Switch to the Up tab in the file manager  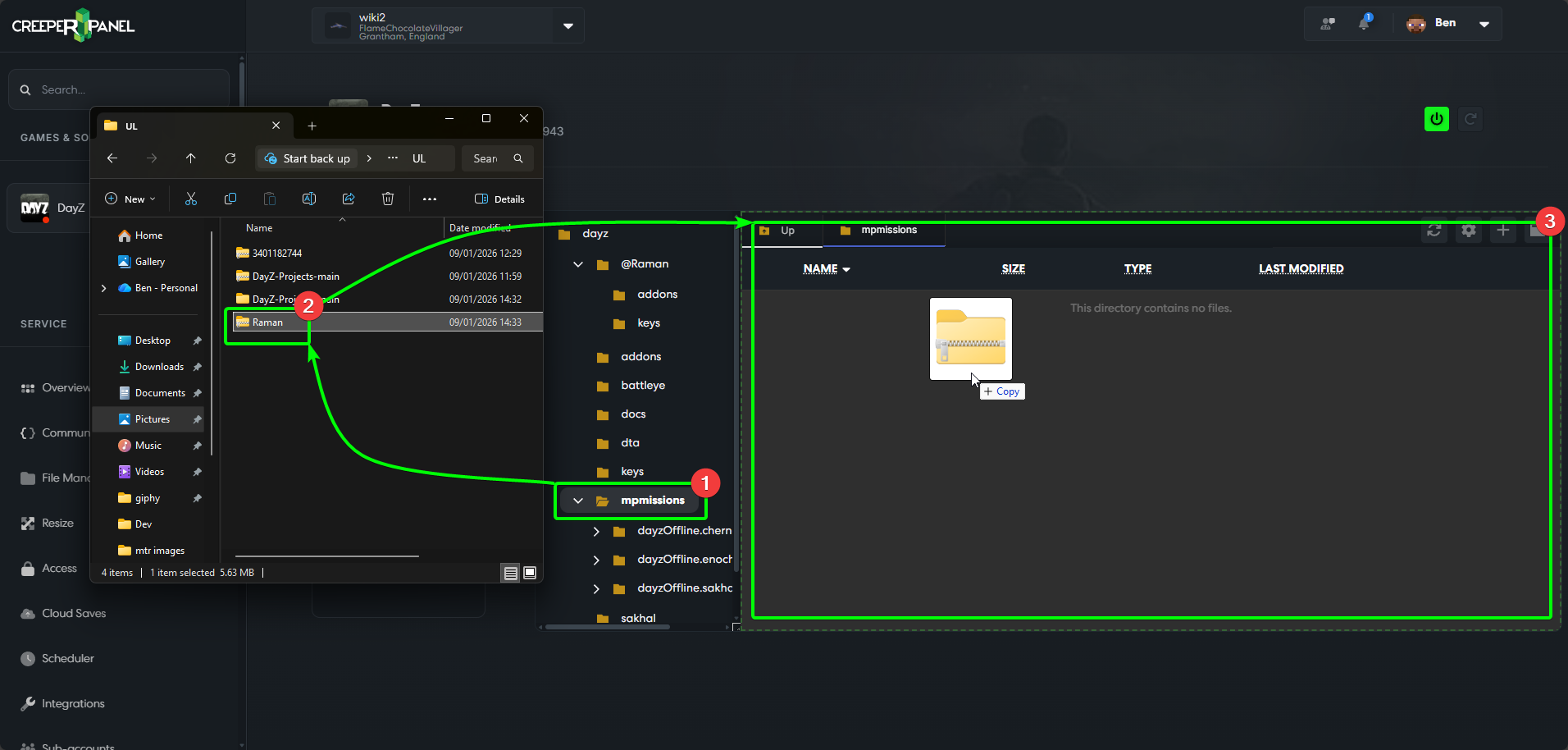click(x=782, y=231)
